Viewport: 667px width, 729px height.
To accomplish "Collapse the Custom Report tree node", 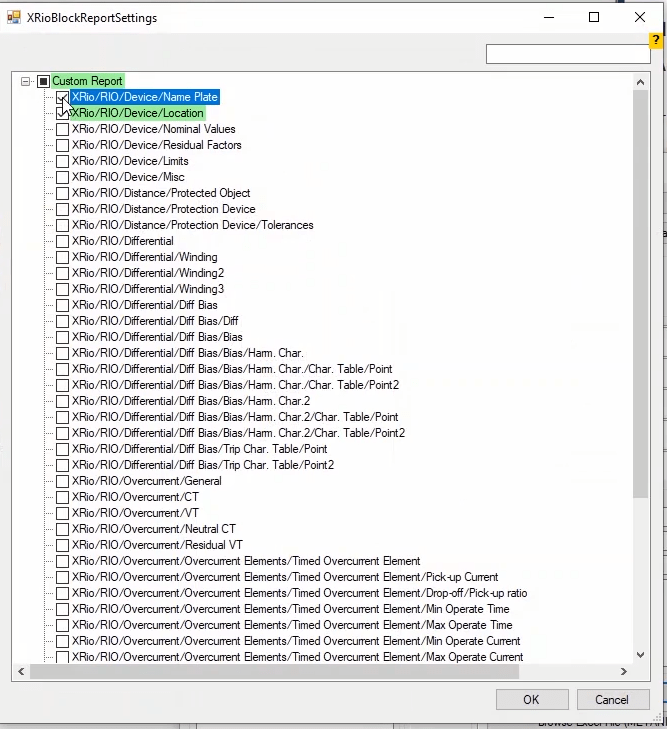I will (x=26, y=81).
